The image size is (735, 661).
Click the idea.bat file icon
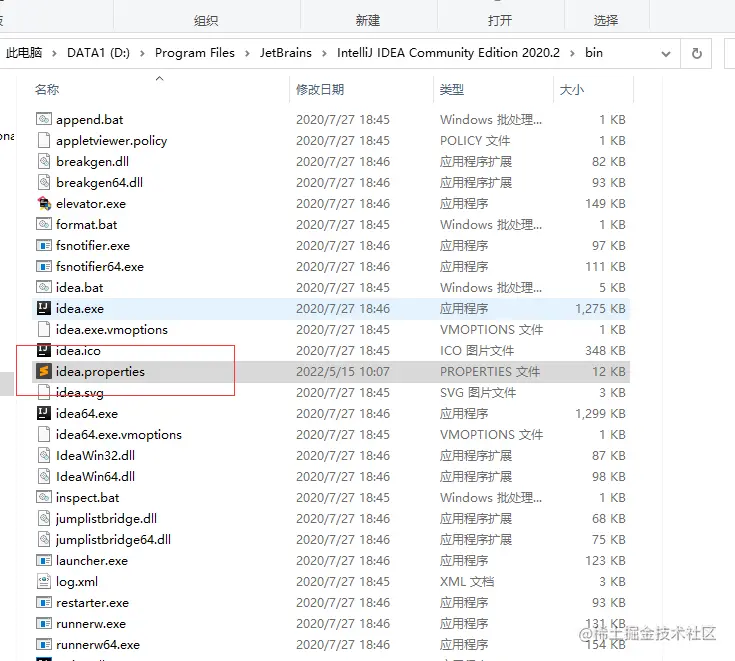(44, 287)
